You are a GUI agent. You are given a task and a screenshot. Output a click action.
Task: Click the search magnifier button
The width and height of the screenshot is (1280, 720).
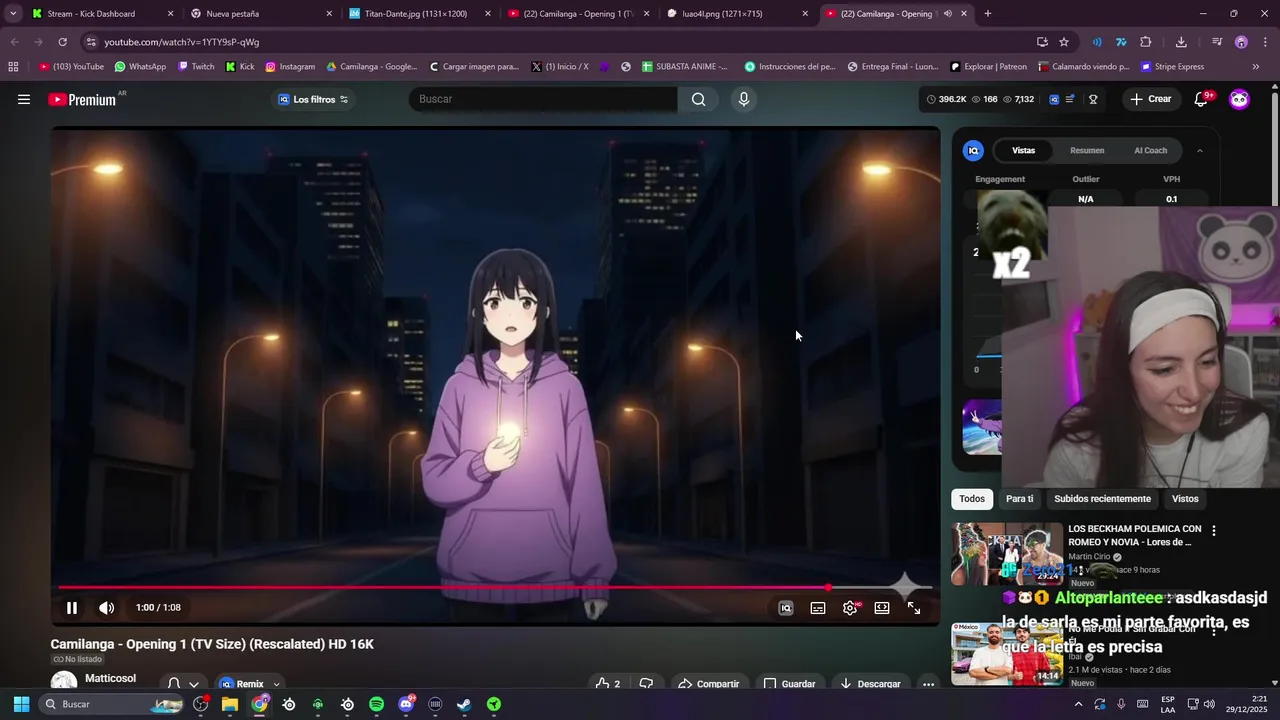(x=698, y=99)
